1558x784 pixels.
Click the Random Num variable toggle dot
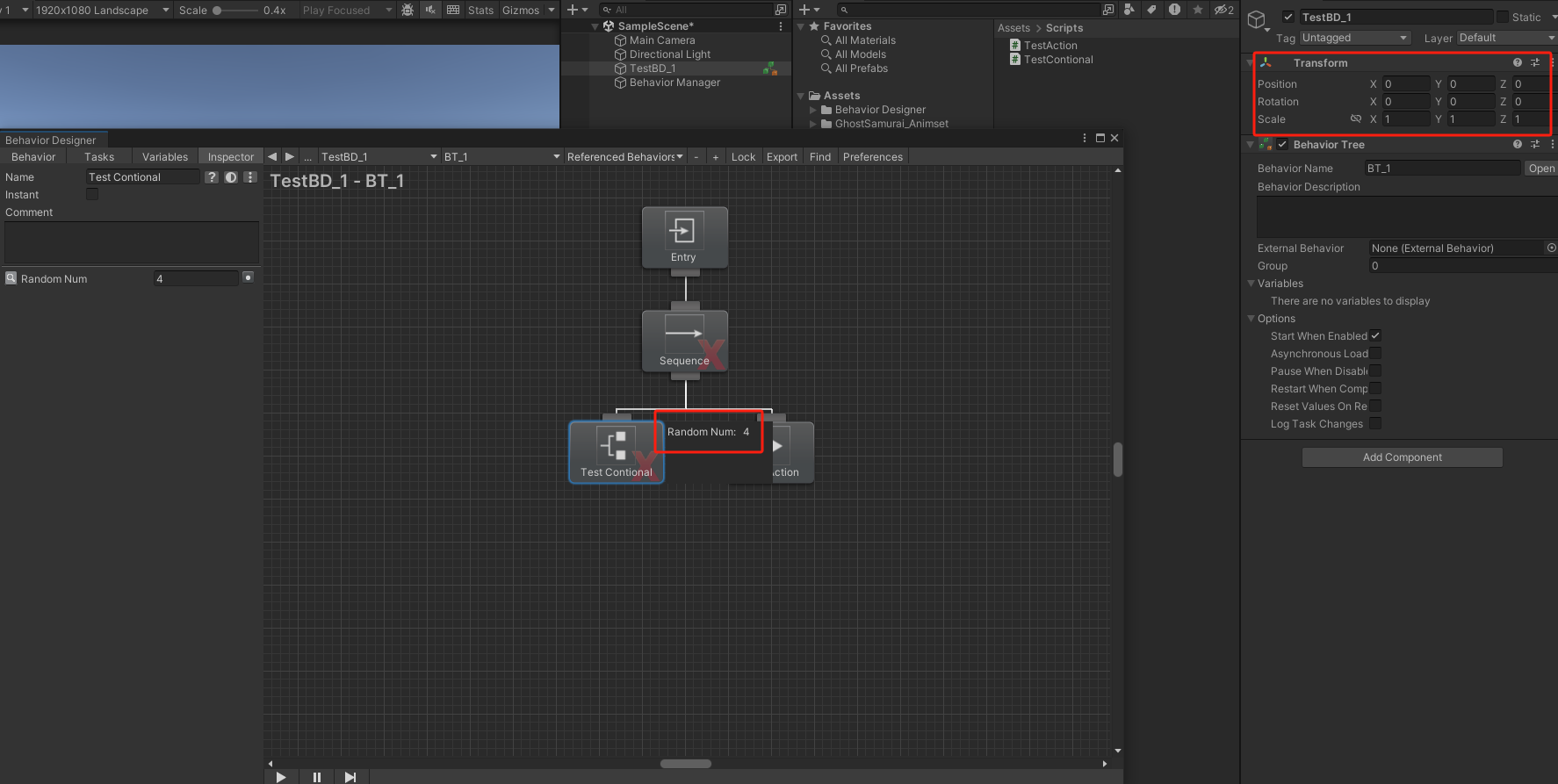pos(248,277)
